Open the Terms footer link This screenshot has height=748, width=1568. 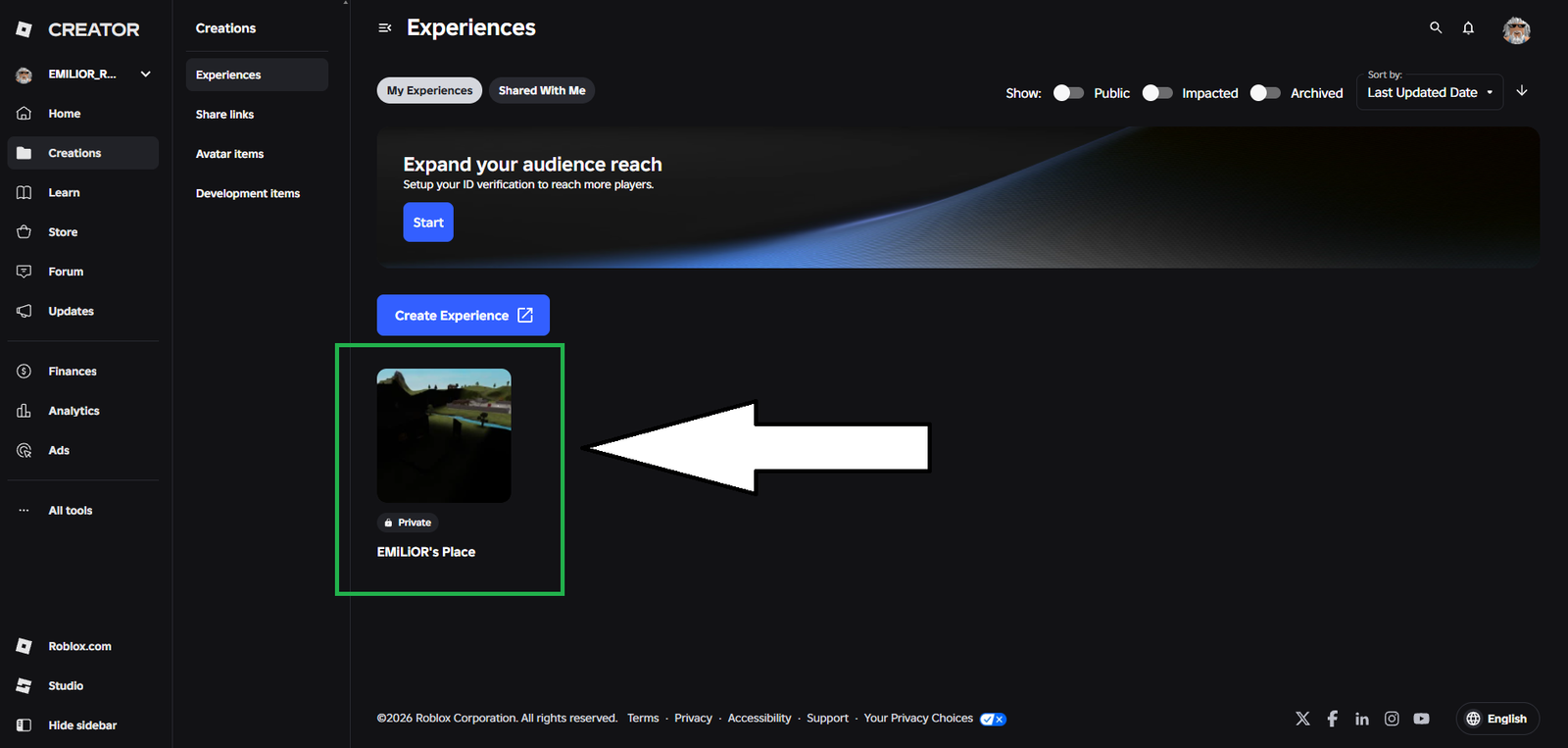tap(643, 719)
